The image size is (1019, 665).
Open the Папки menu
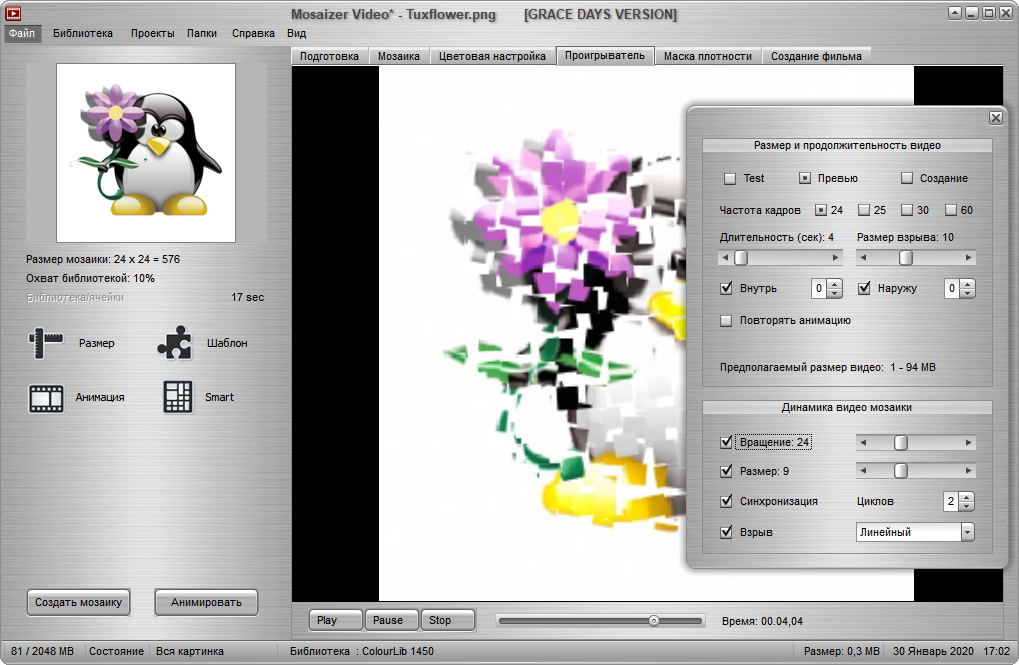(x=202, y=33)
